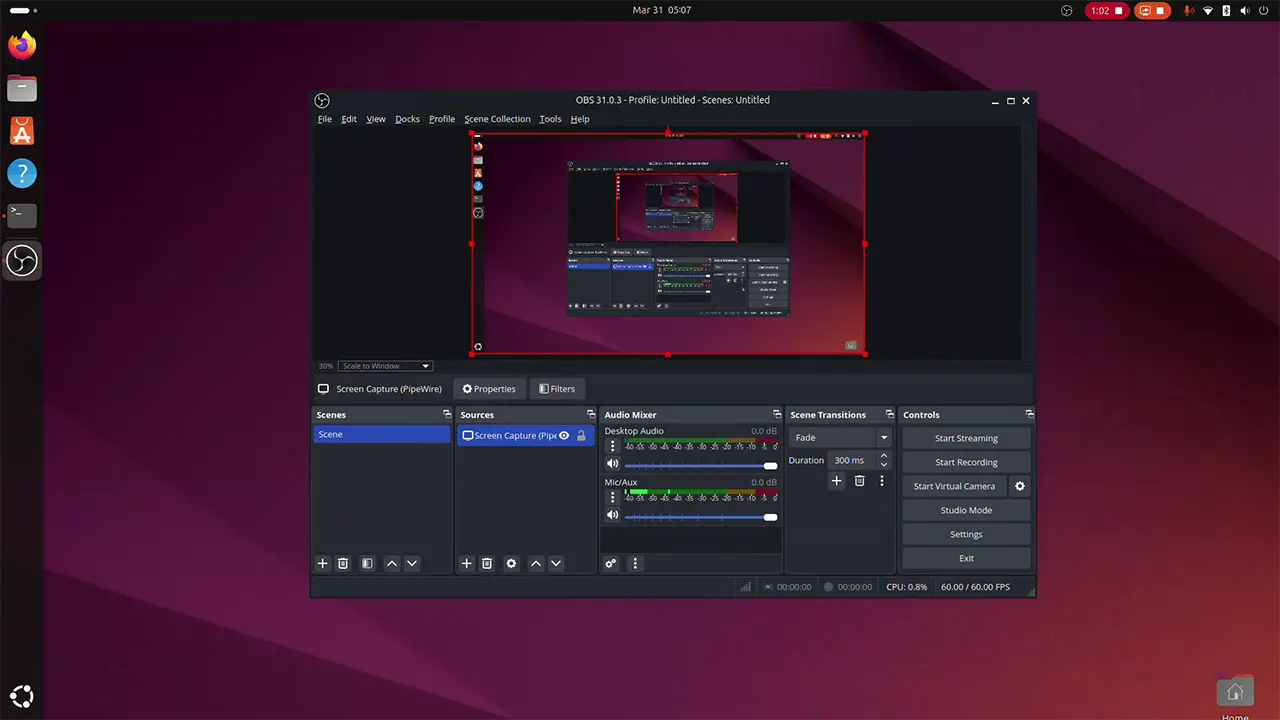1280x720 pixels.
Task: Remove selected source with trash icon
Action: pos(487,564)
